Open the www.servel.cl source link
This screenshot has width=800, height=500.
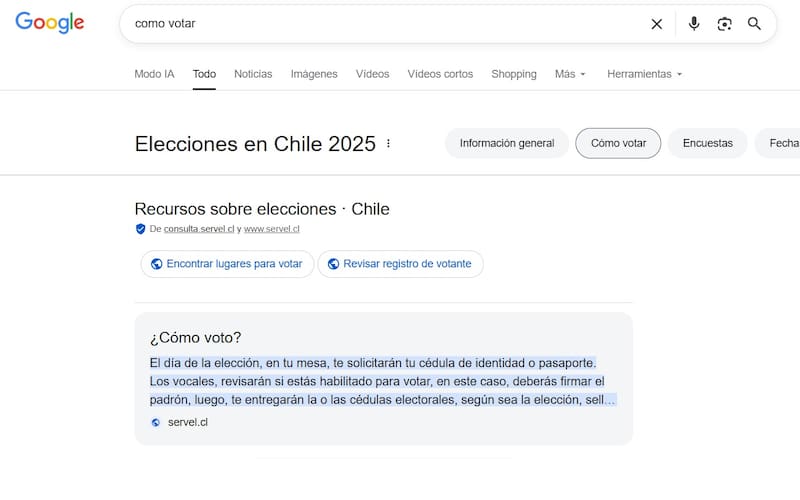pyautogui.click(x=272, y=229)
